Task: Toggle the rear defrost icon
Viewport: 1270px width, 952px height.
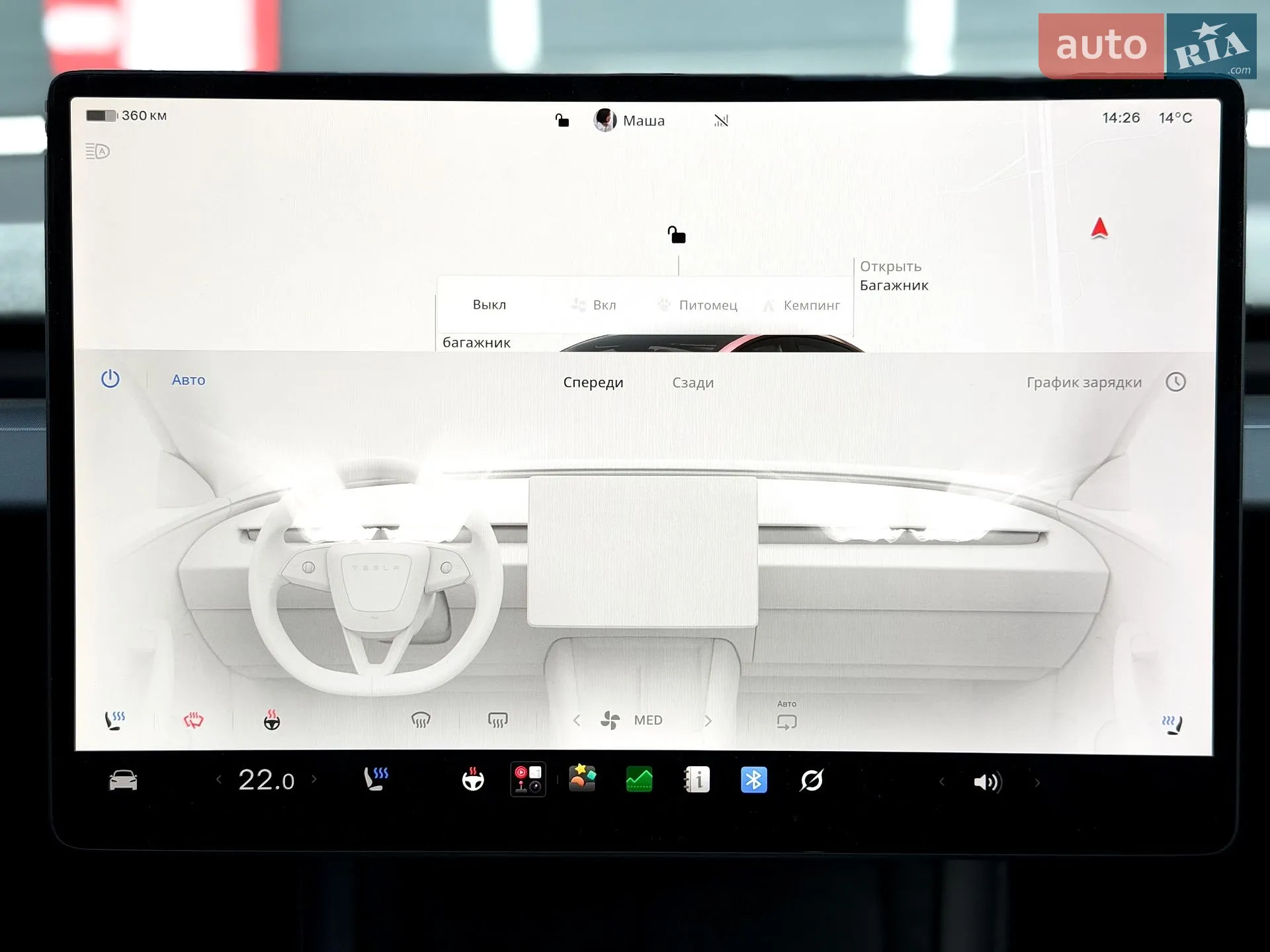Action: (497, 720)
